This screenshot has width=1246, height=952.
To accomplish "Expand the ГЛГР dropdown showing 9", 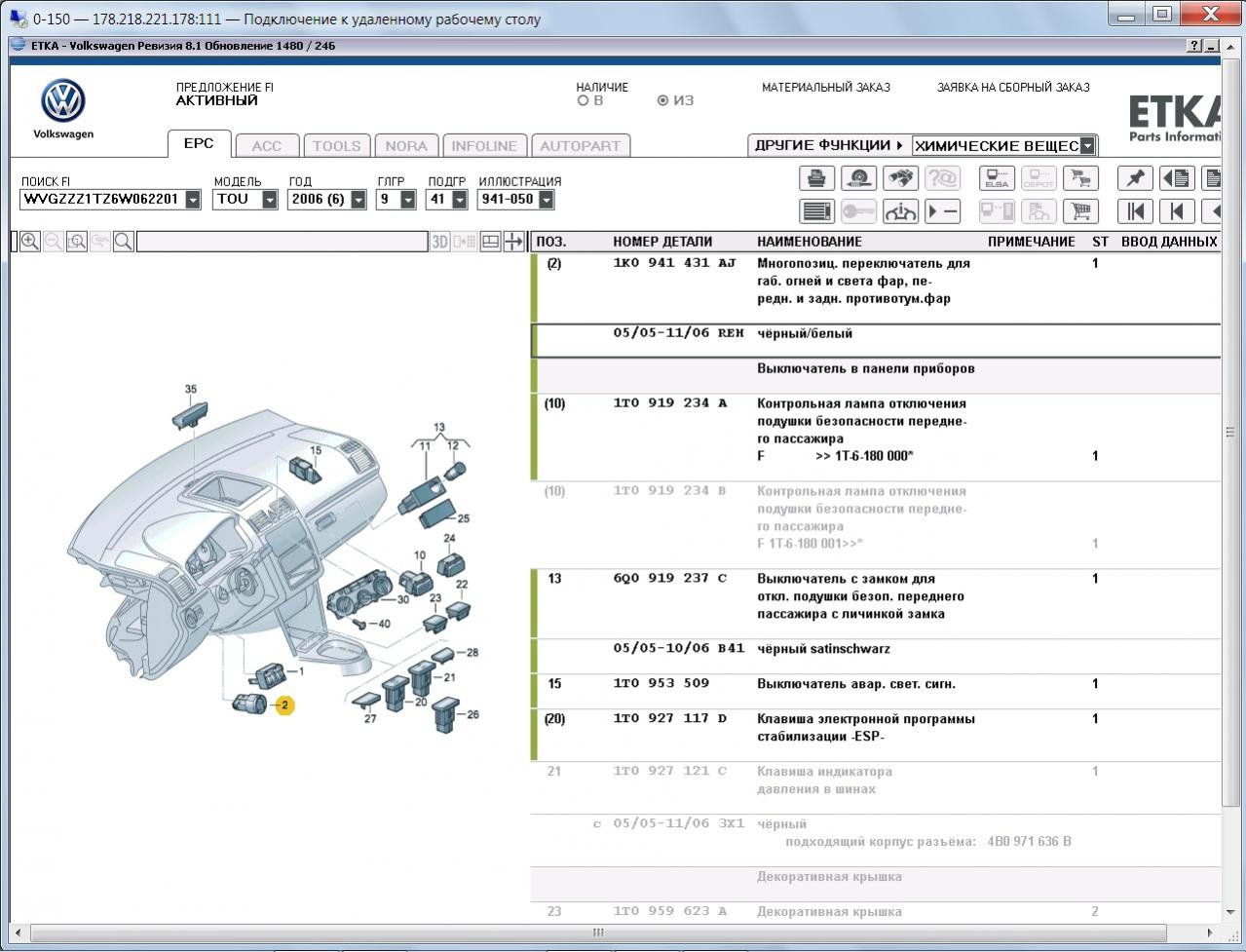I will [x=408, y=200].
